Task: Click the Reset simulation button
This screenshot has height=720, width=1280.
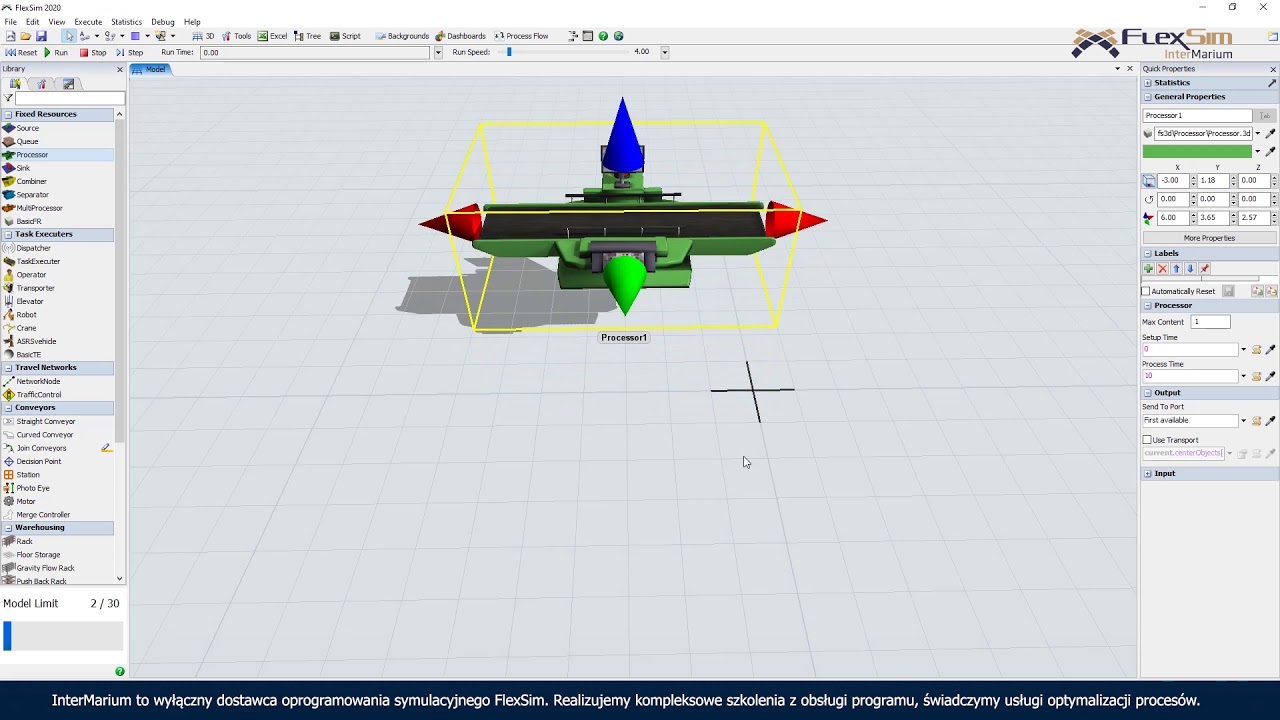Action: (21, 52)
